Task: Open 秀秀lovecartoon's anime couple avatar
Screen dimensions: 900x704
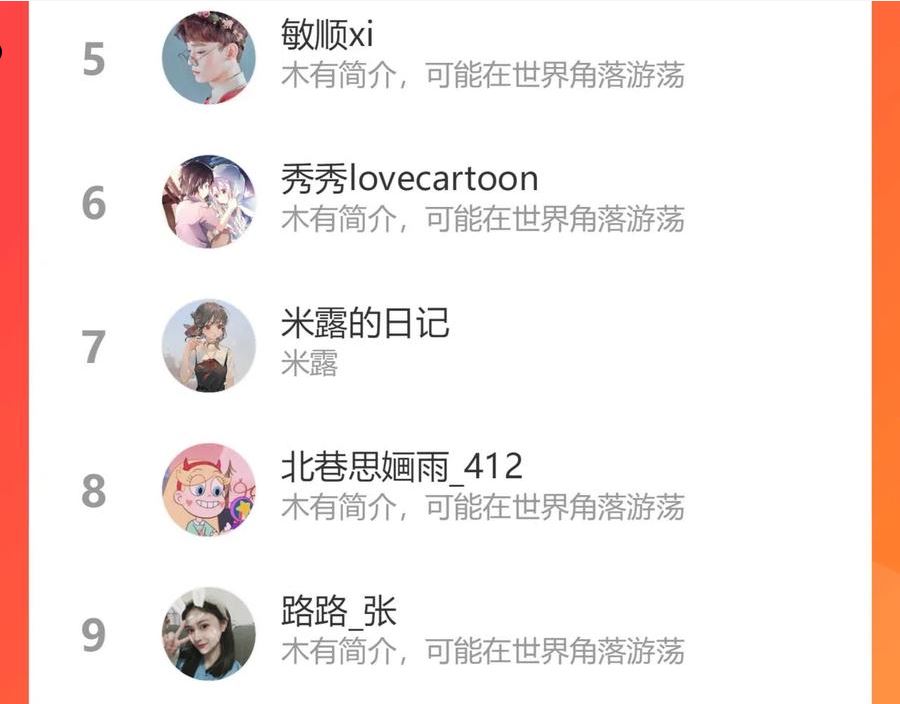Action: click(x=209, y=201)
